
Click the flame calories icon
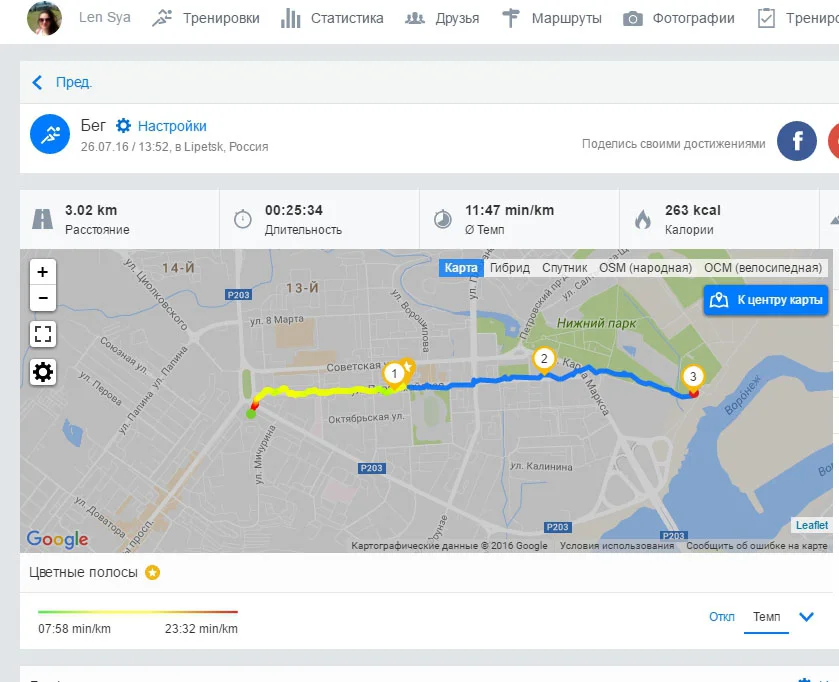[x=643, y=219]
